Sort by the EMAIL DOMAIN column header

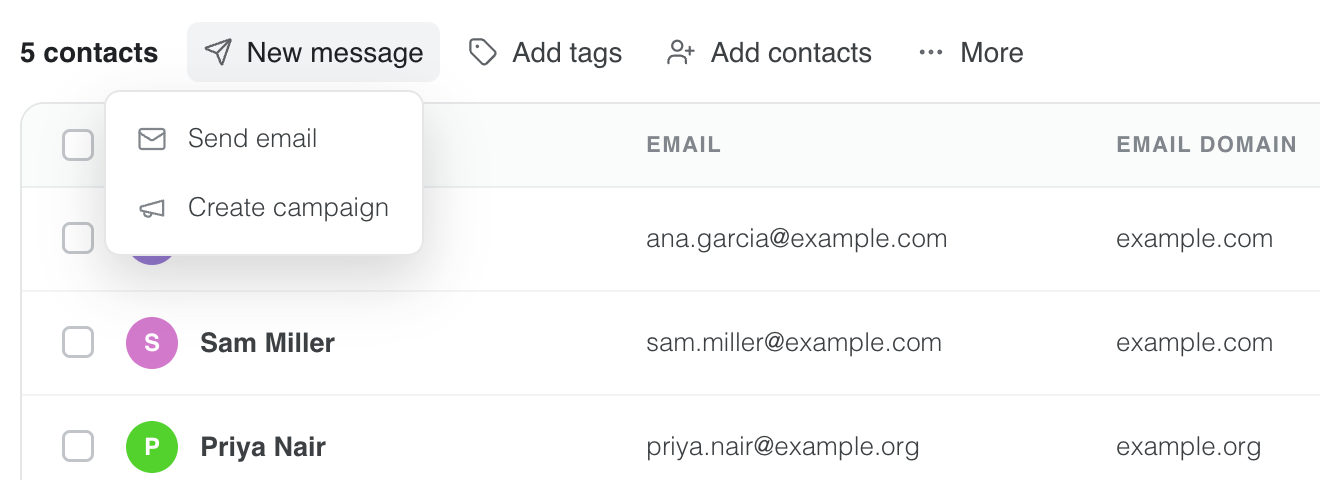pyautogui.click(x=1206, y=145)
